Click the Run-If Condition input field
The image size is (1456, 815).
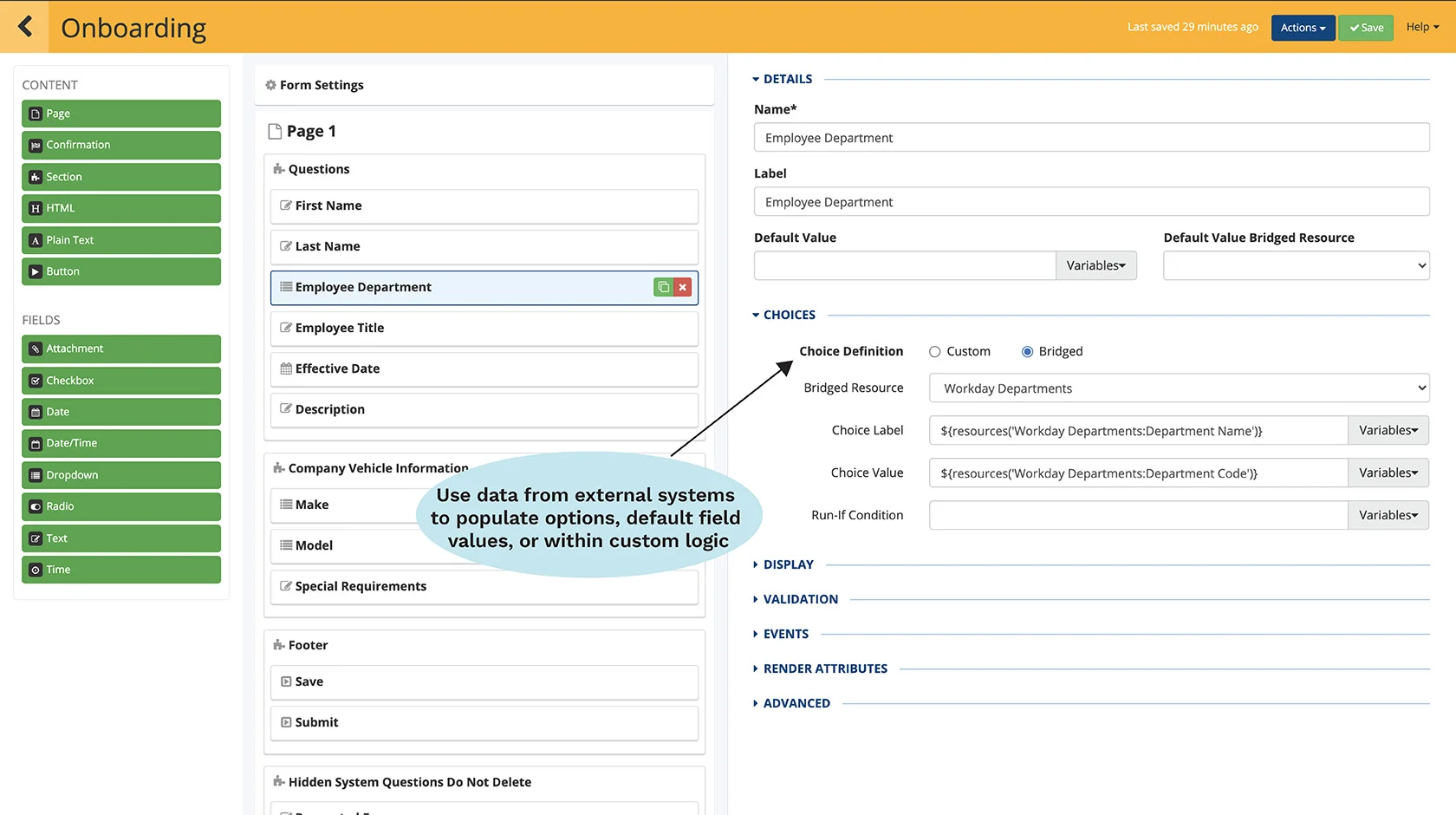[x=1138, y=515]
